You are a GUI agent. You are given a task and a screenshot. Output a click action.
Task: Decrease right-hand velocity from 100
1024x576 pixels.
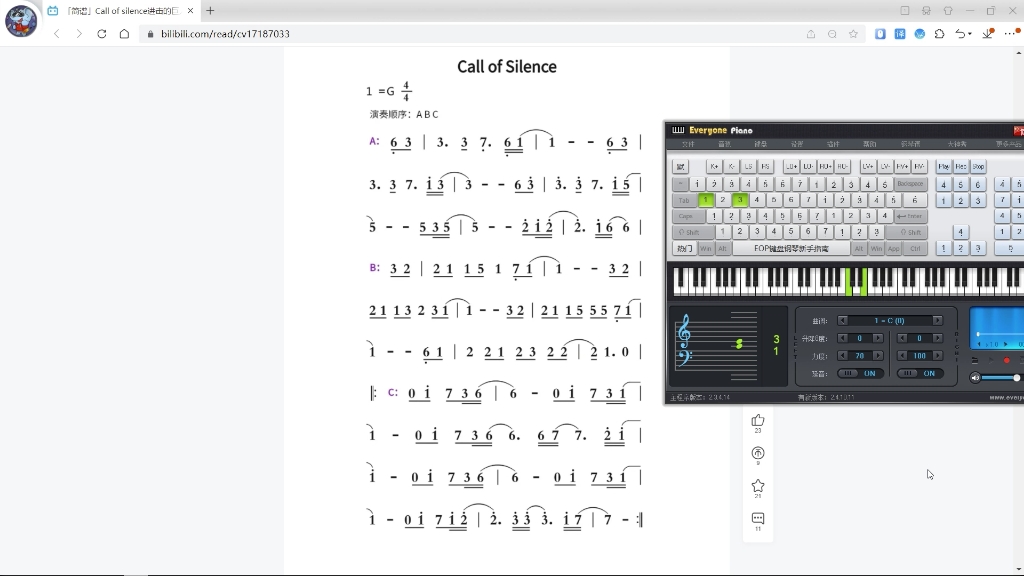coord(902,356)
